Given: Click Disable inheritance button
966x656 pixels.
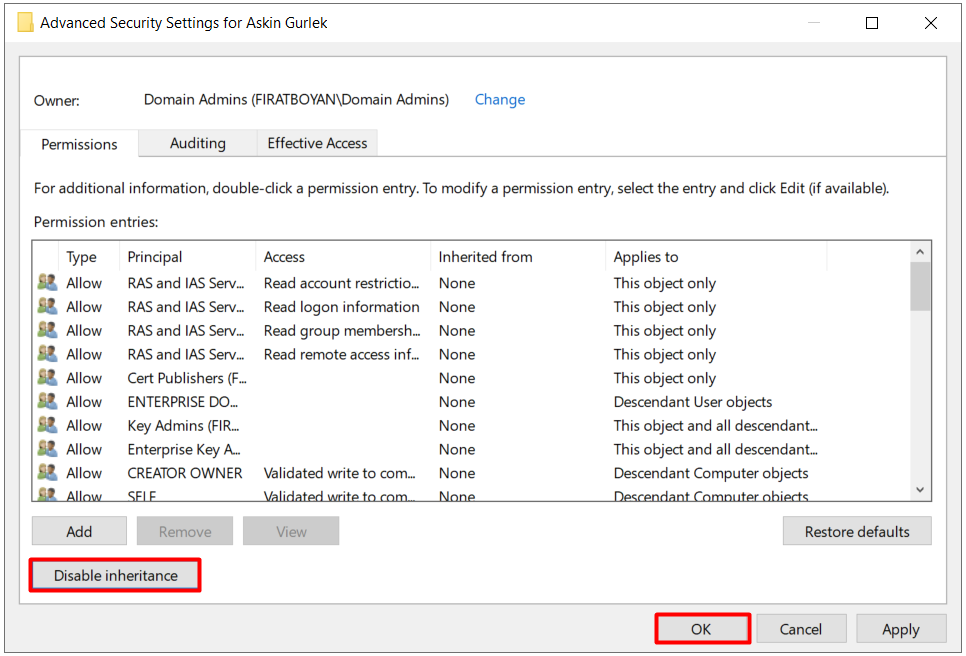Looking at the screenshot, I should pyautogui.click(x=115, y=575).
